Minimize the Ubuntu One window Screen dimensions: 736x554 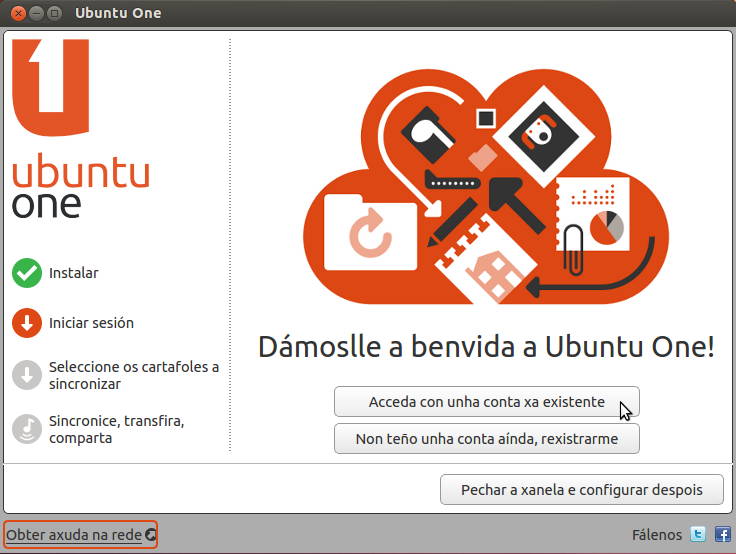coord(36,13)
